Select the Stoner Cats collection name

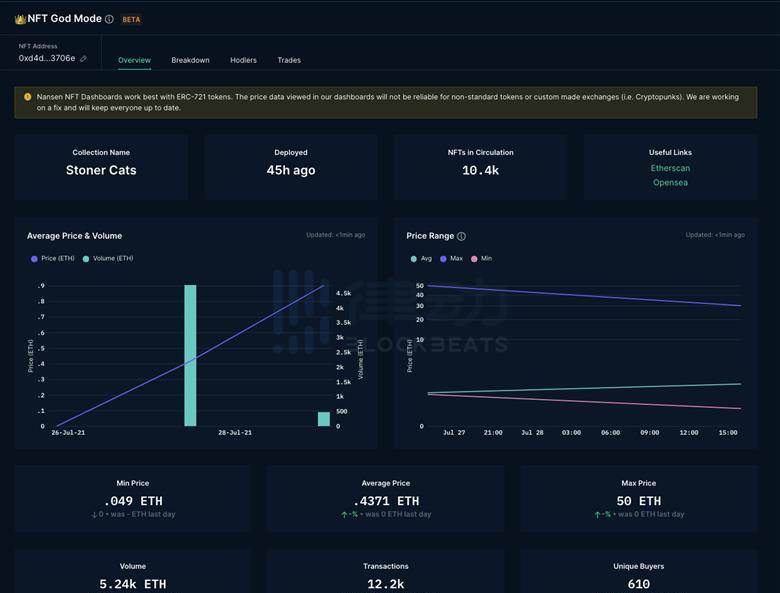101,170
